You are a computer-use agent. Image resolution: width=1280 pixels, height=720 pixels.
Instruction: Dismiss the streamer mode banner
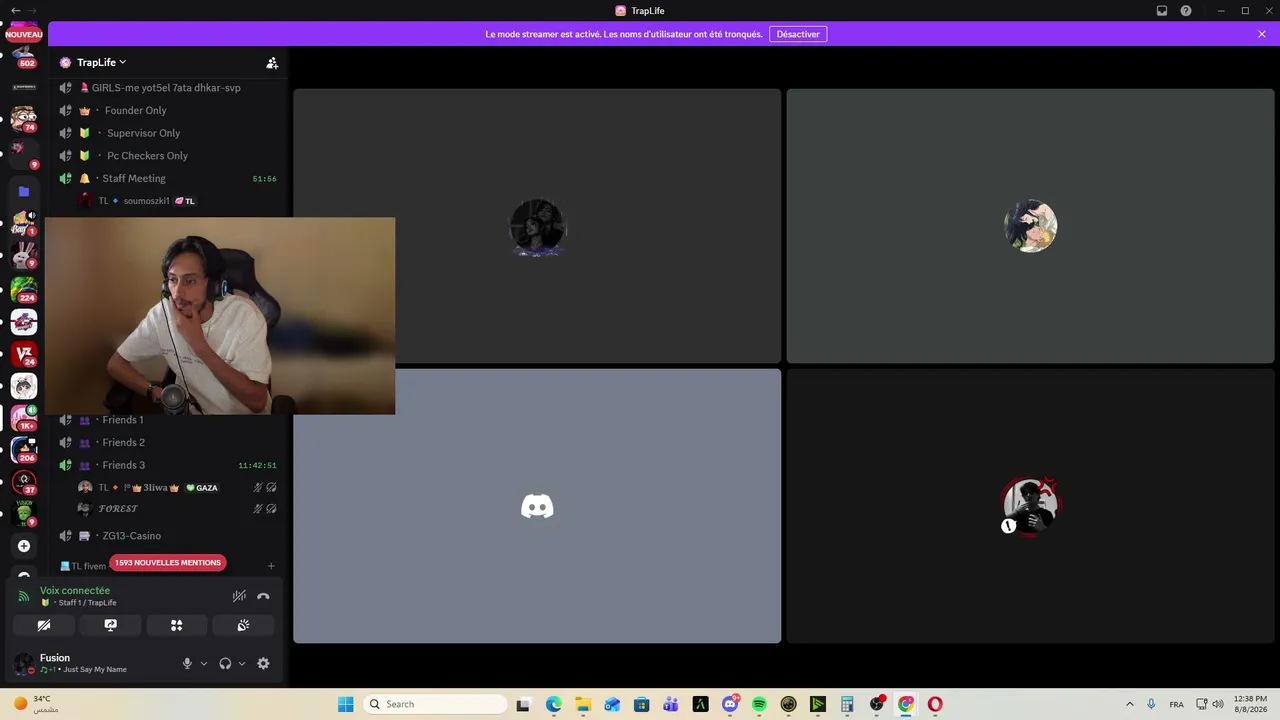coord(1262,34)
